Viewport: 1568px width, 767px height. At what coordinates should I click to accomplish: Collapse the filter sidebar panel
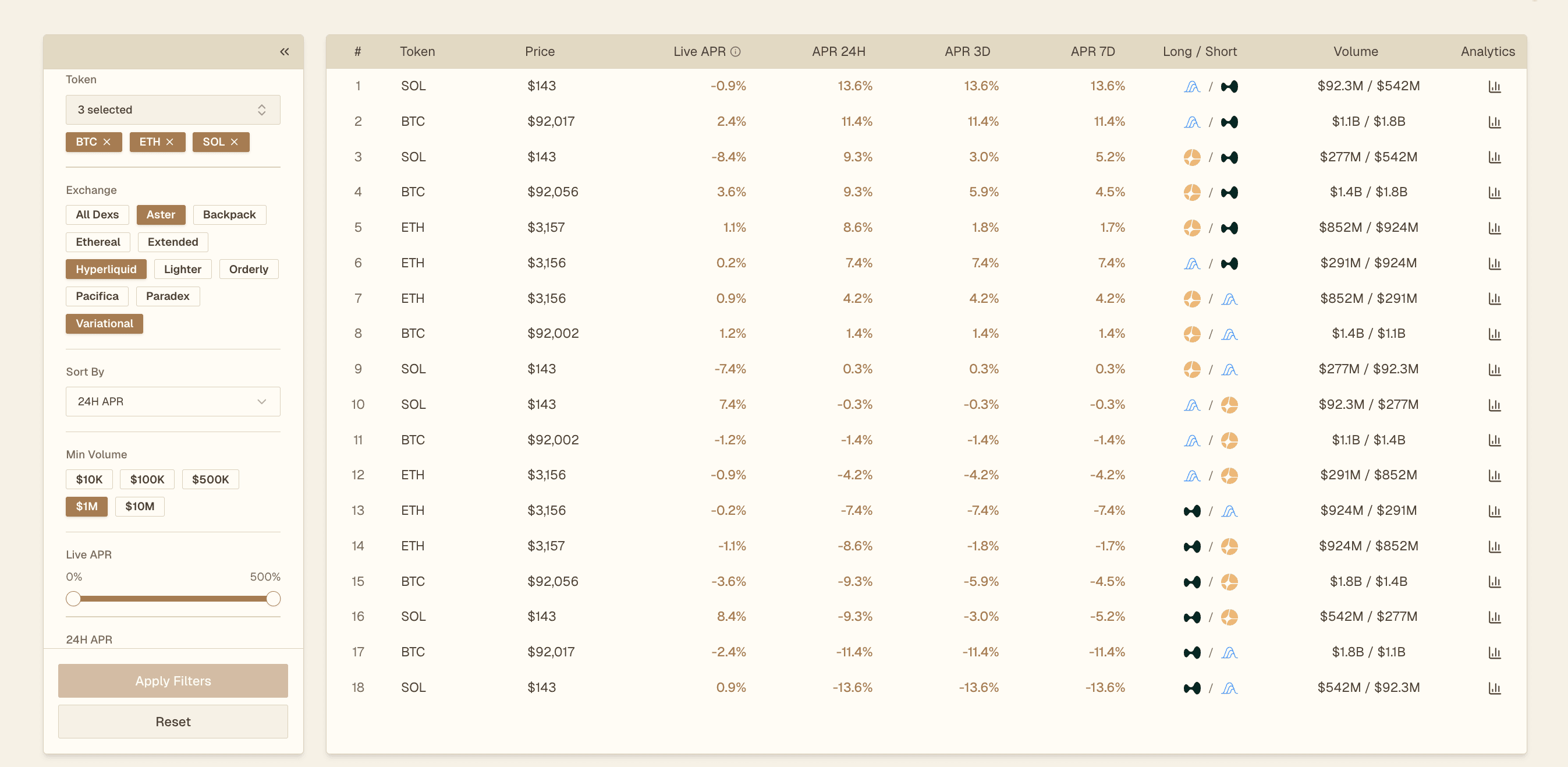[x=284, y=52]
